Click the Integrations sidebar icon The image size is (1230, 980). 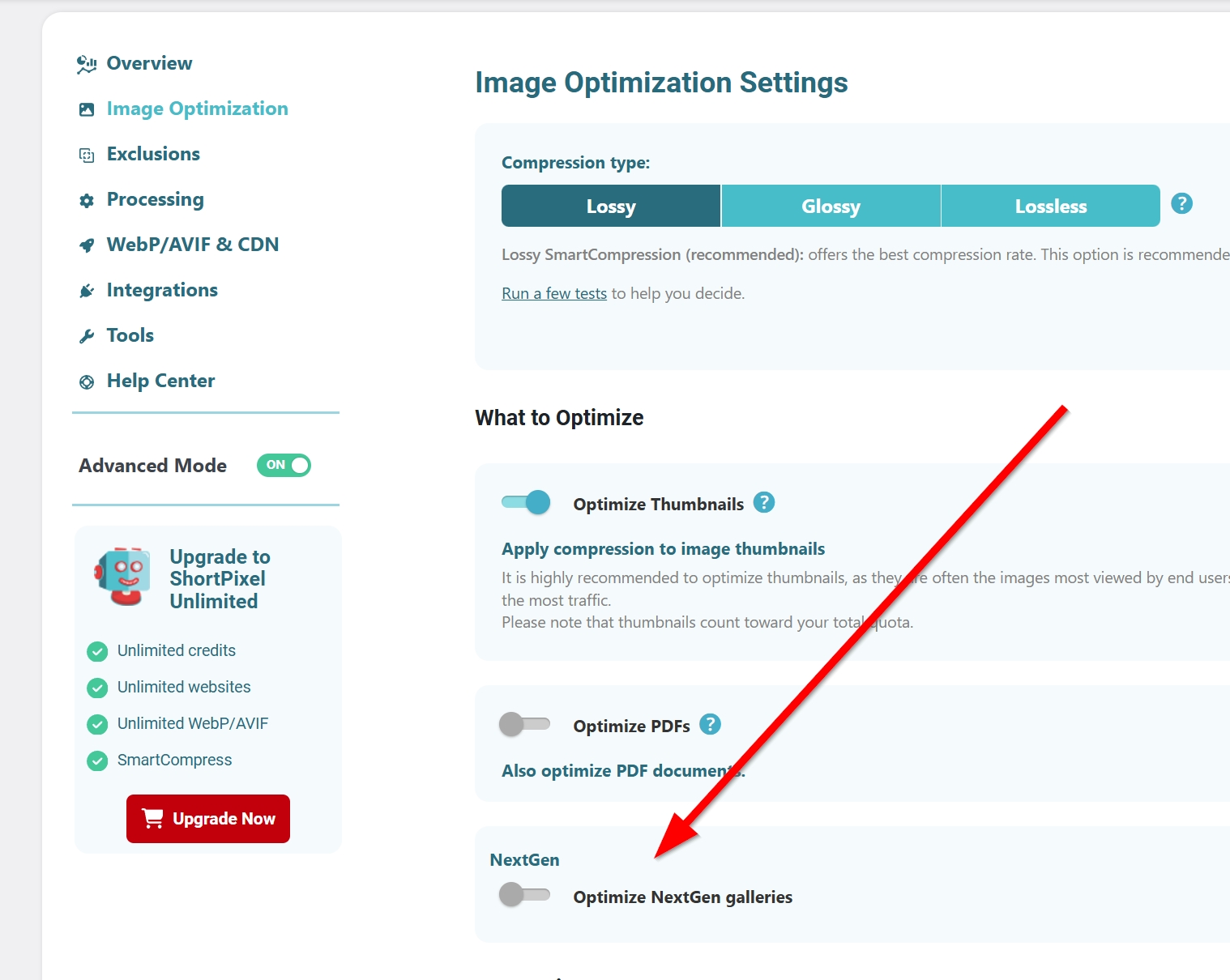(86, 290)
